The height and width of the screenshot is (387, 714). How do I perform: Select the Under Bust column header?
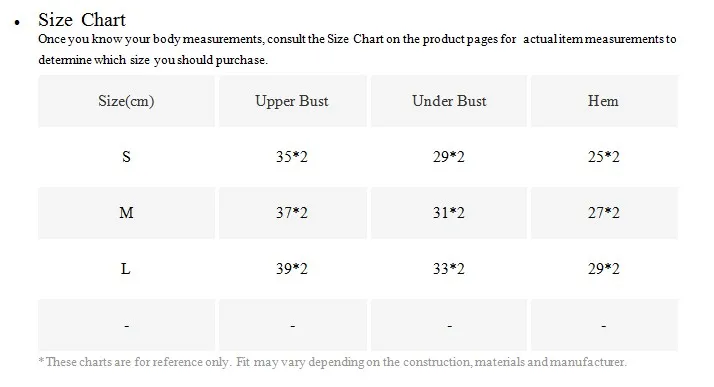click(449, 101)
